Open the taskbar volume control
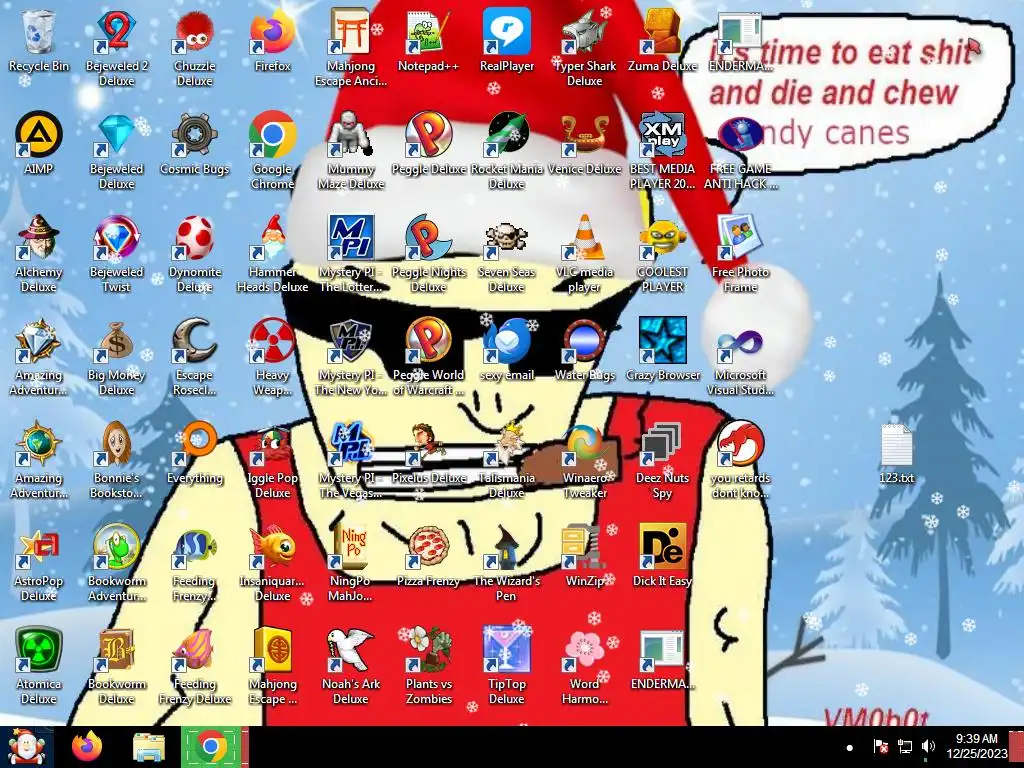Viewport: 1024px width, 768px height. (x=928, y=746)
